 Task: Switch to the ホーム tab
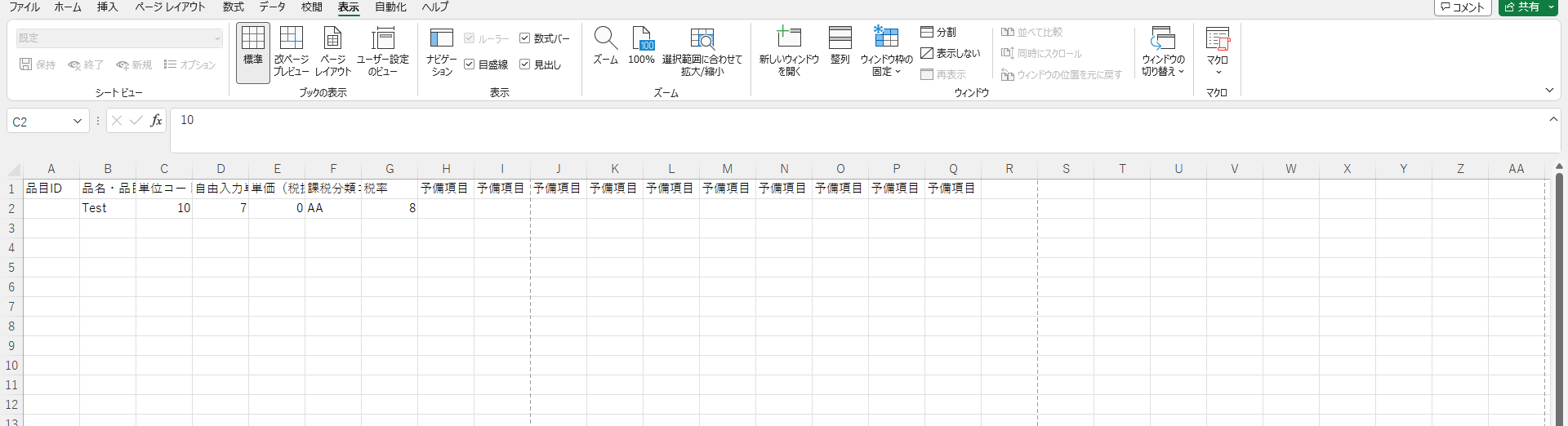(x=68, y=7)
